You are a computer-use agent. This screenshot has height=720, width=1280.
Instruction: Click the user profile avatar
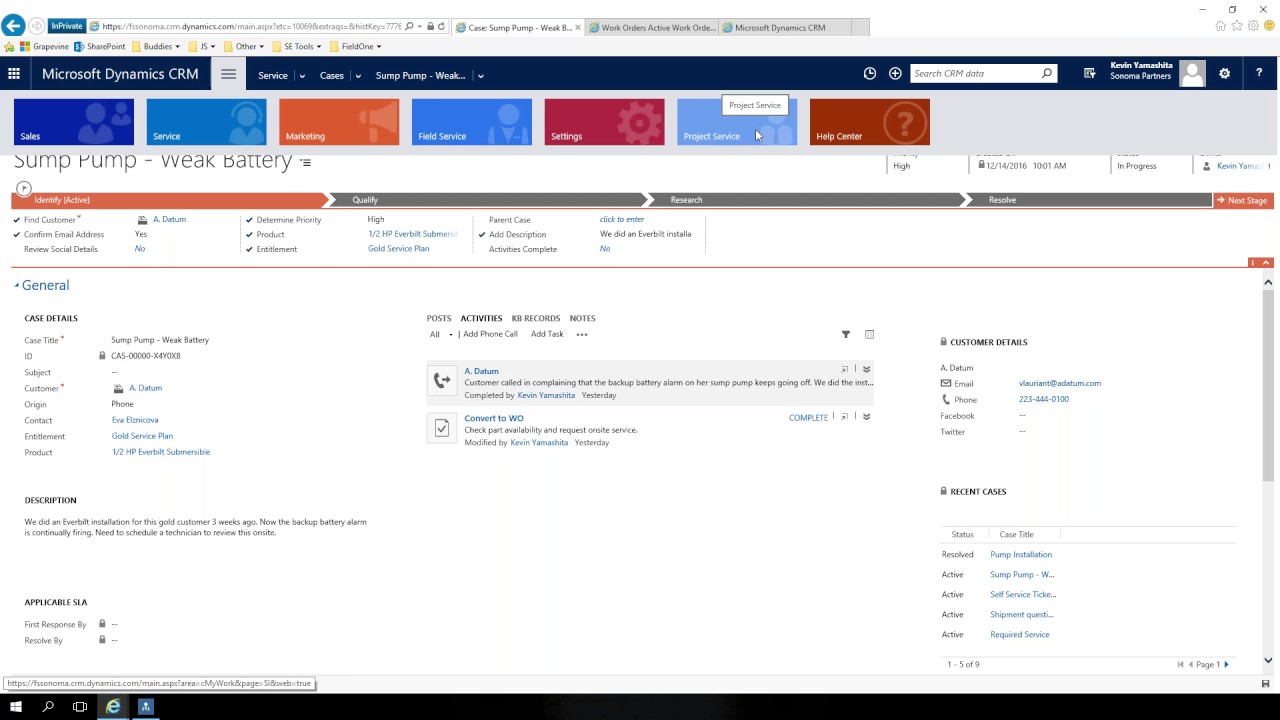[1192, 73]
